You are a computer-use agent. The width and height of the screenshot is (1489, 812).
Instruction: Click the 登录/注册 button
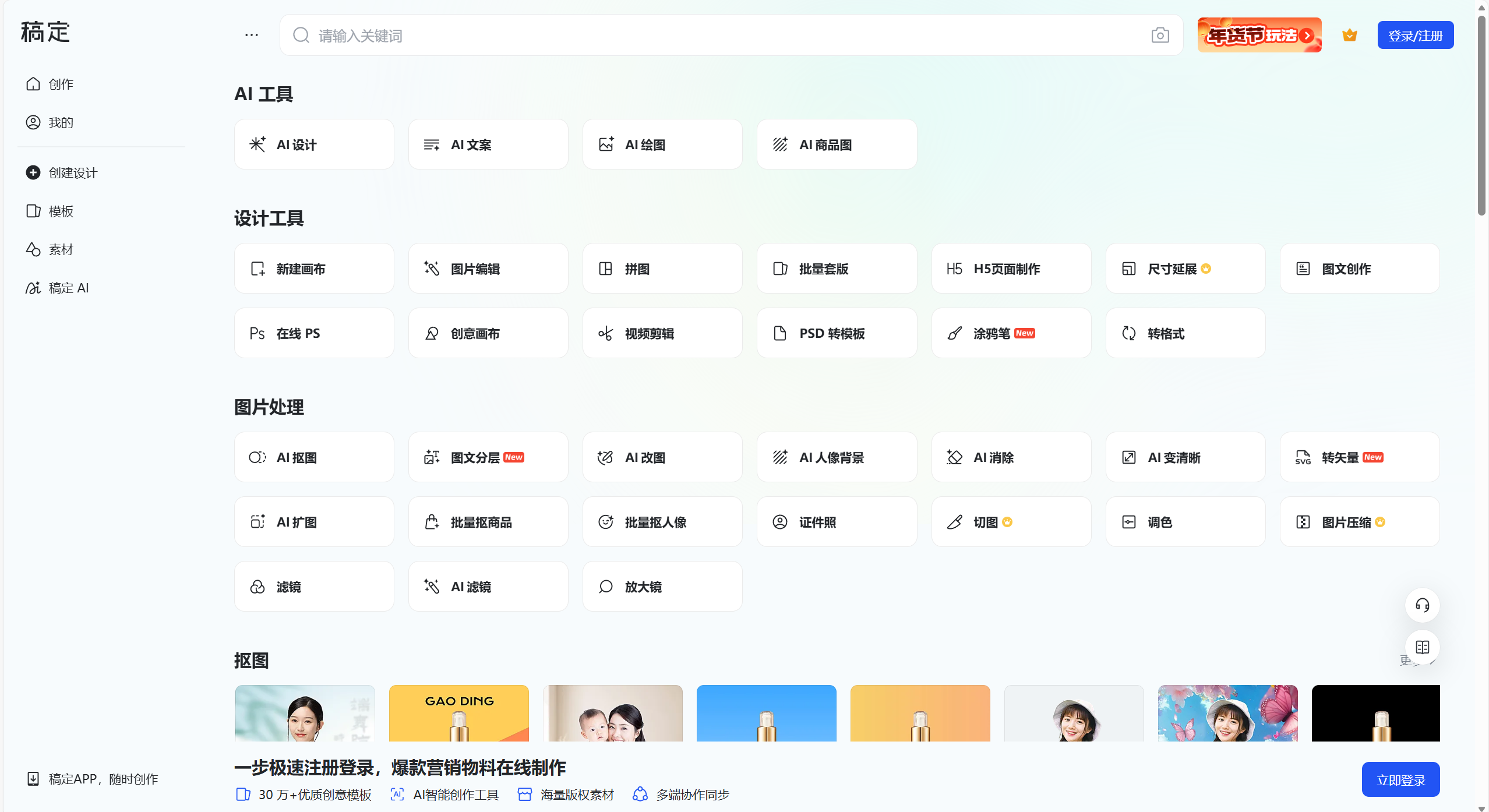coord(1415,34)
